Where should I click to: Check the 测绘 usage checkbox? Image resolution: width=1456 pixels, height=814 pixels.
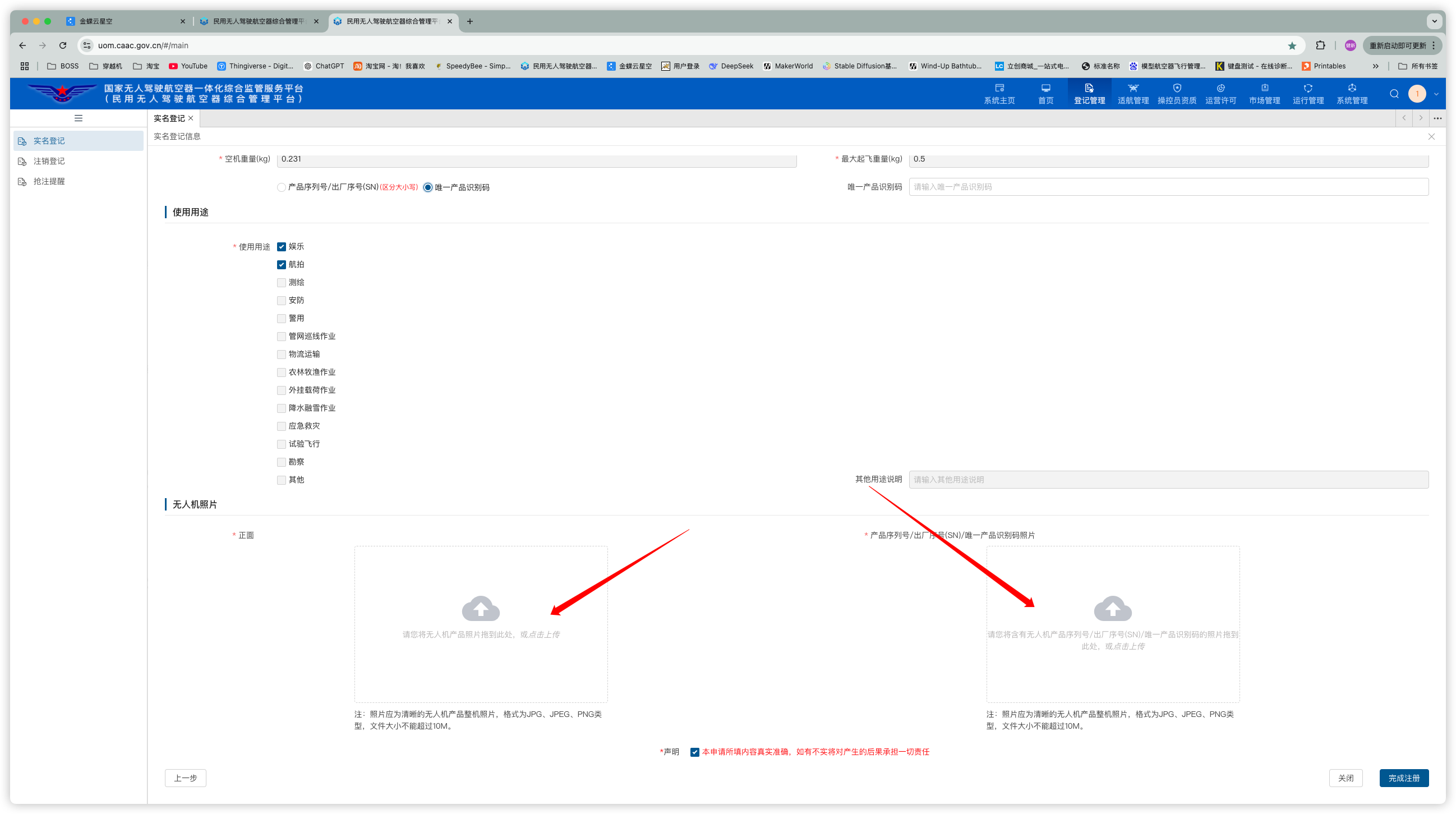(x=282, y=283)
